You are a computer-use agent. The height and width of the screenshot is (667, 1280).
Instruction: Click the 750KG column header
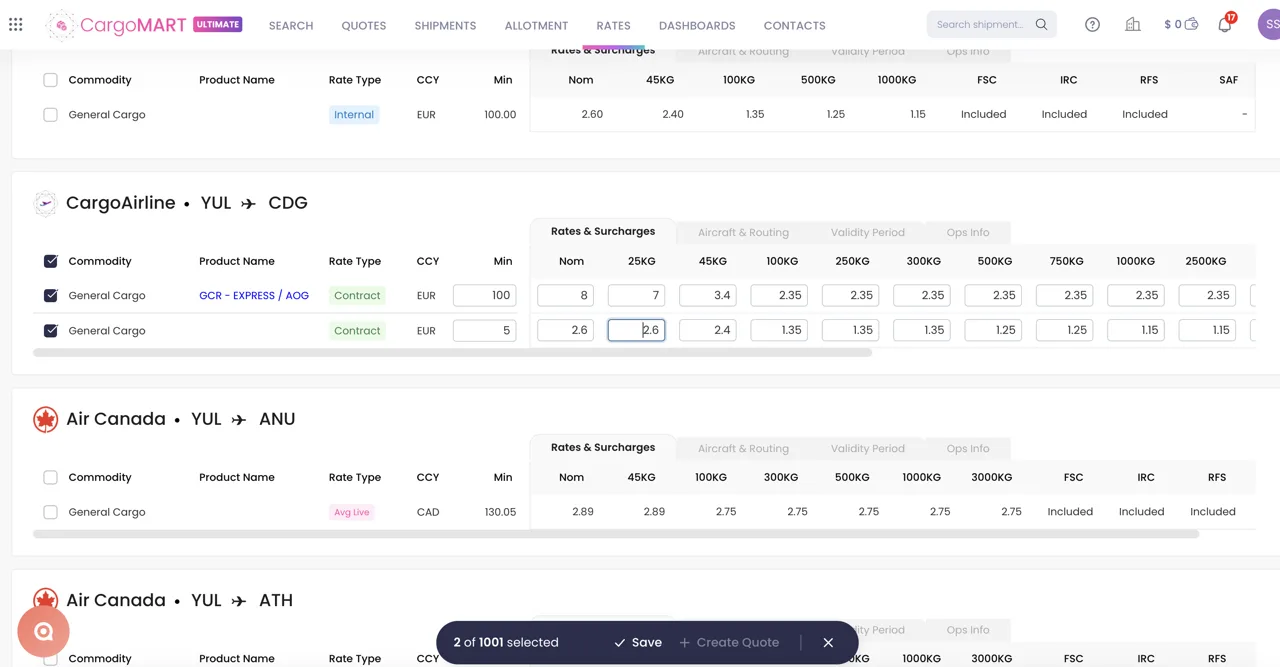(1066, 261)
